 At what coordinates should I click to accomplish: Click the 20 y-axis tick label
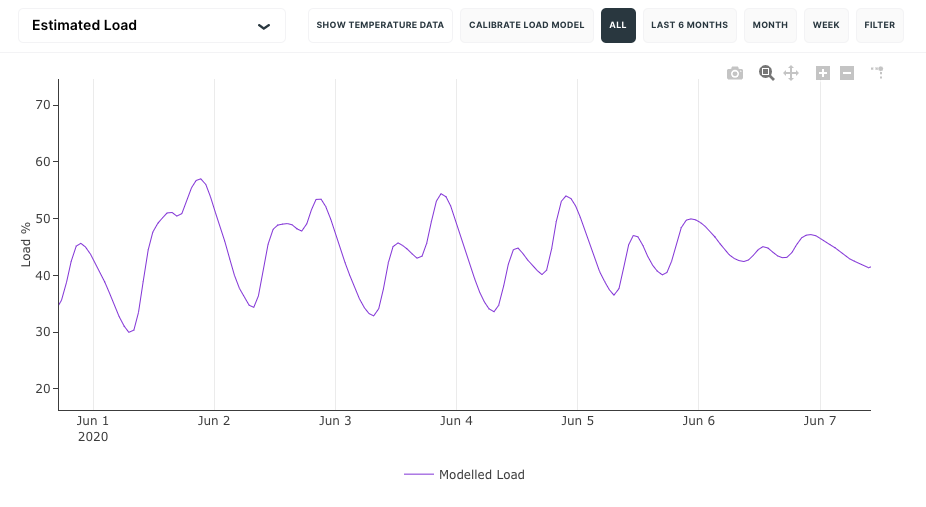[43, 389]
